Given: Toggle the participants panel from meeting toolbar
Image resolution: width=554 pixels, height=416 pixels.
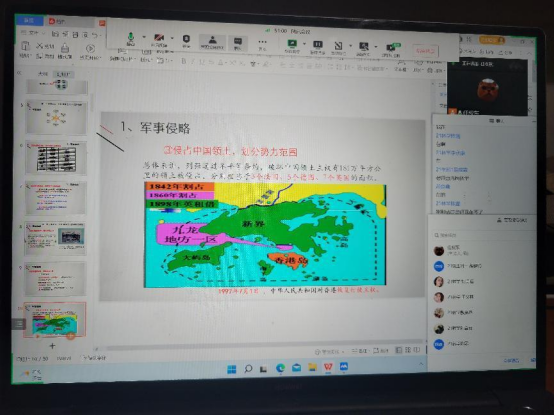Looking at the screenshot, I should tap(212, 42).
